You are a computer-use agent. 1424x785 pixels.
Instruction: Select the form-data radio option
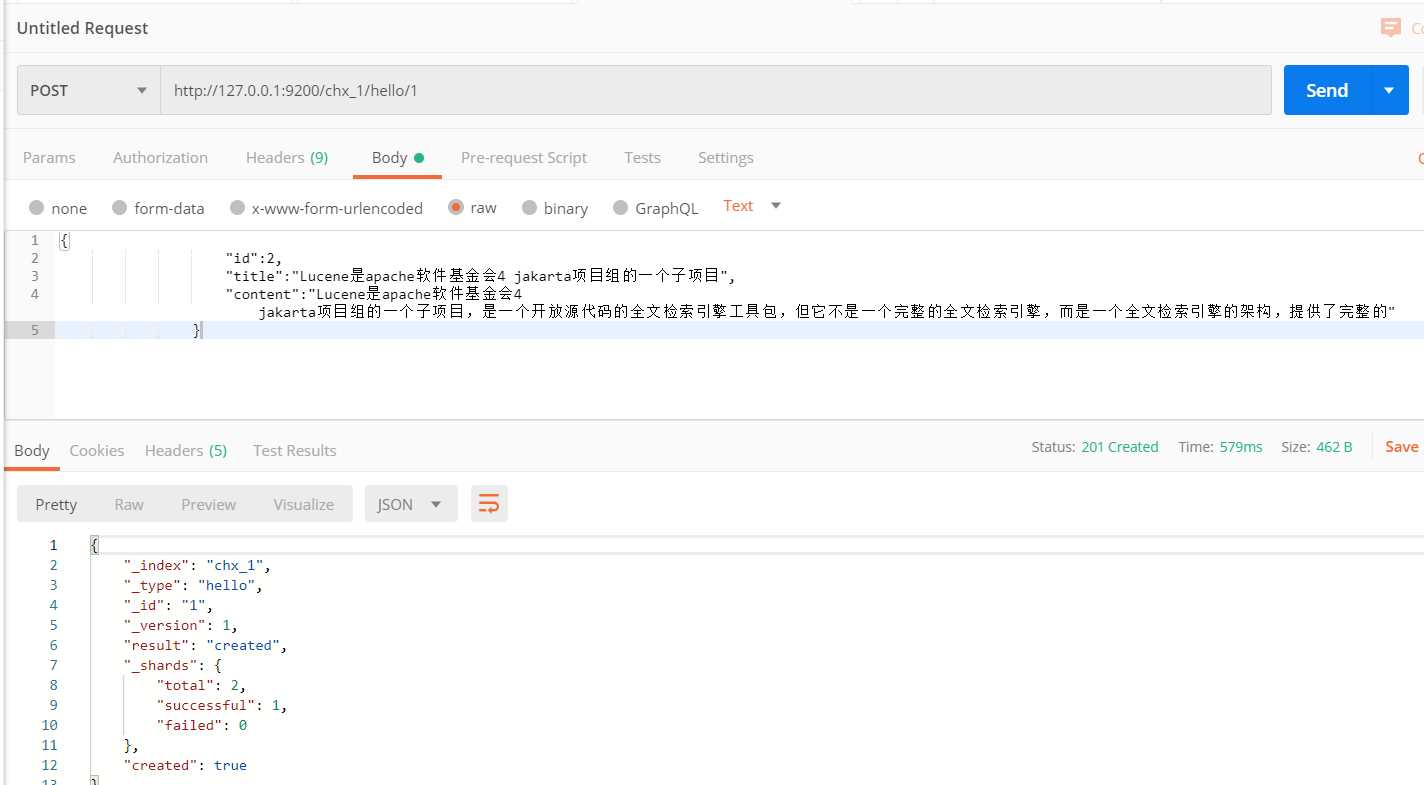[x=120, y=208]
